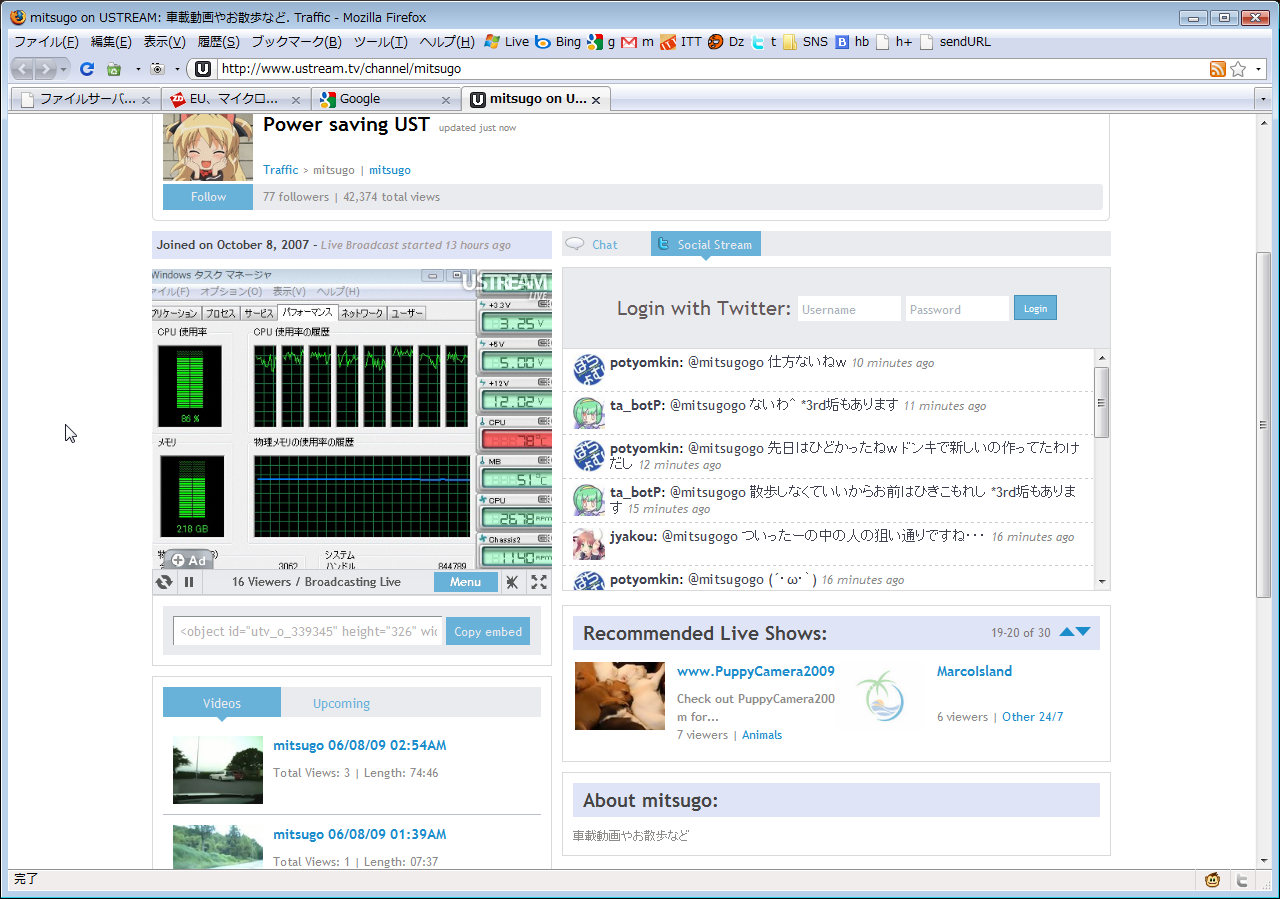The width and height of the screenshot is (1280, 899).
Task: Open the SNS bookmarks folder
Action: coord(806,42)
